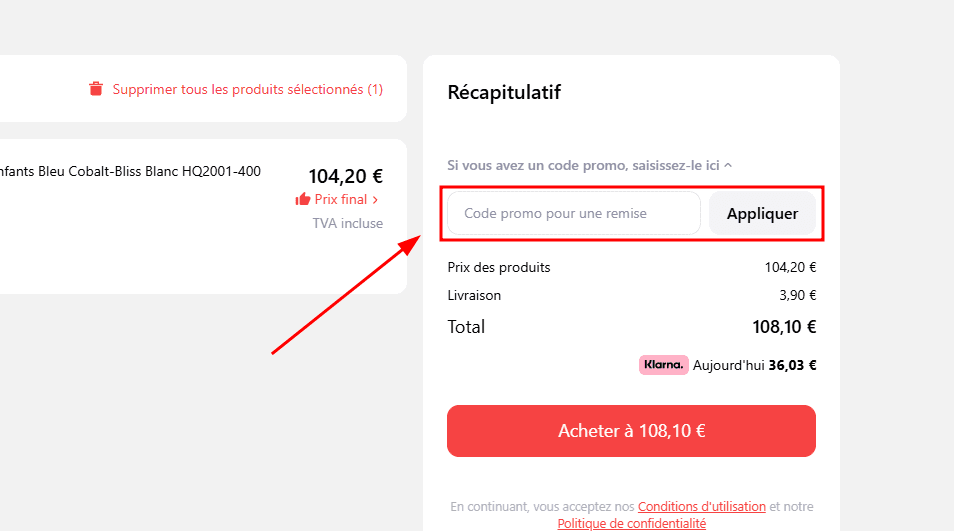Toggle the "Si vous avez un code promo" text
The image size is (954, 531).
pyautogui.click(x=584, y=165)
